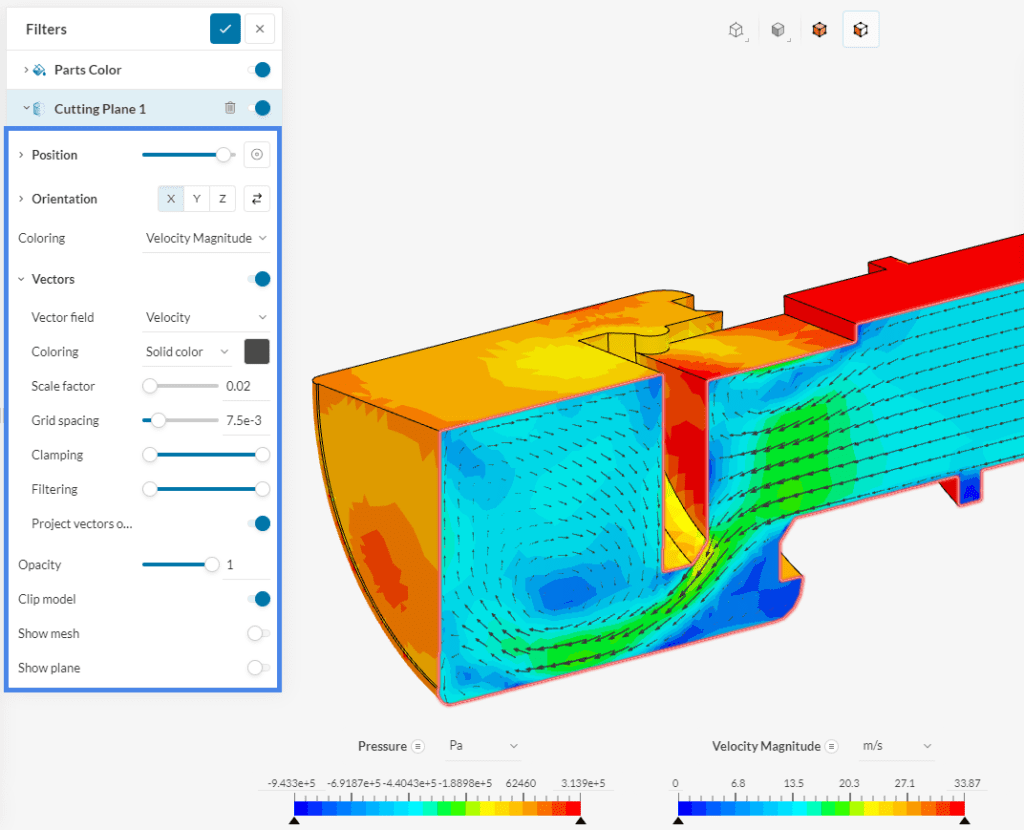The image size is (1024, 830).
Task: Select the solid gray cube render mode icon
Action: (x=778, y=30)
